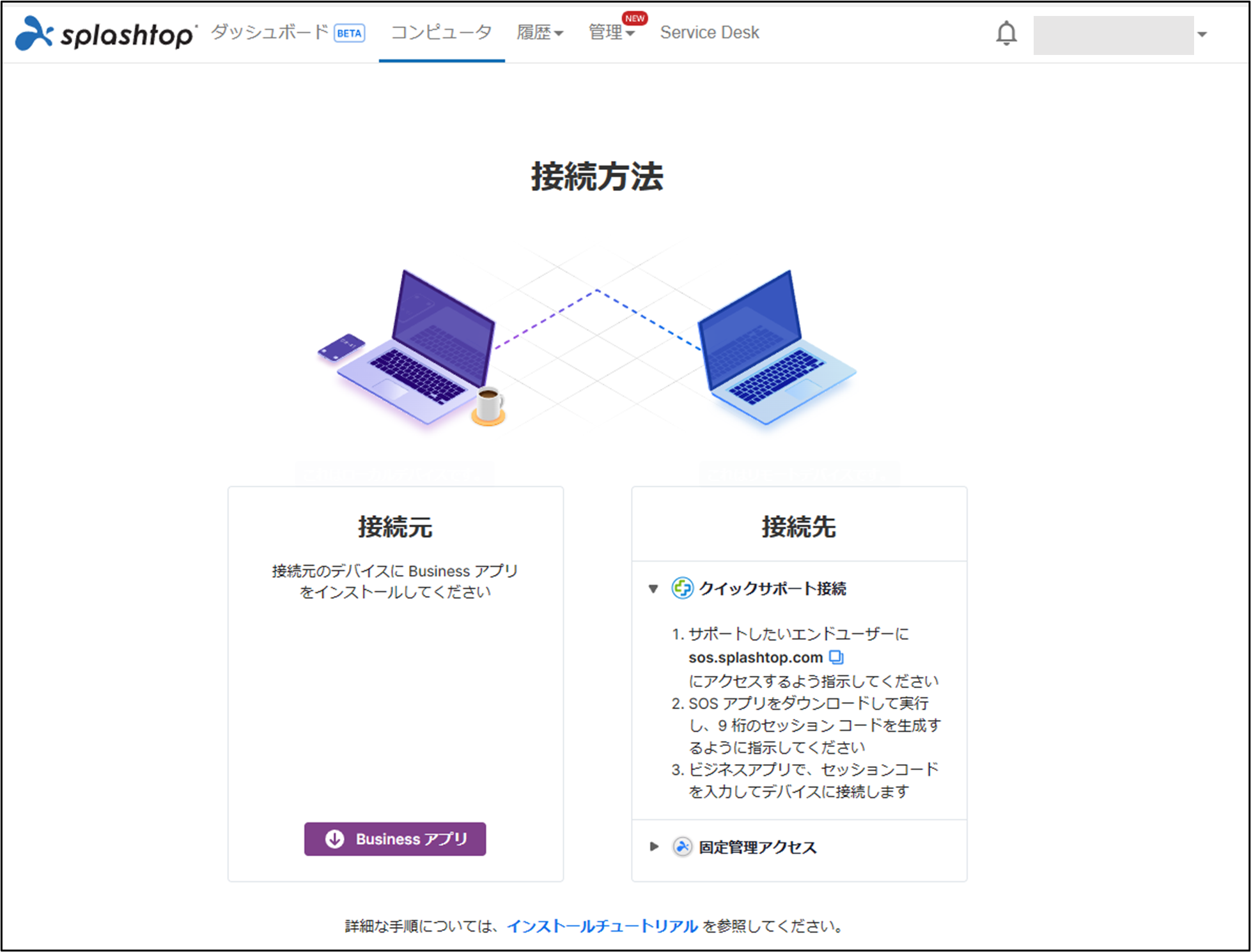Click the 固定管理アクセス heading
Viewport: 1251px width, 952px height.
pos(758,847)
